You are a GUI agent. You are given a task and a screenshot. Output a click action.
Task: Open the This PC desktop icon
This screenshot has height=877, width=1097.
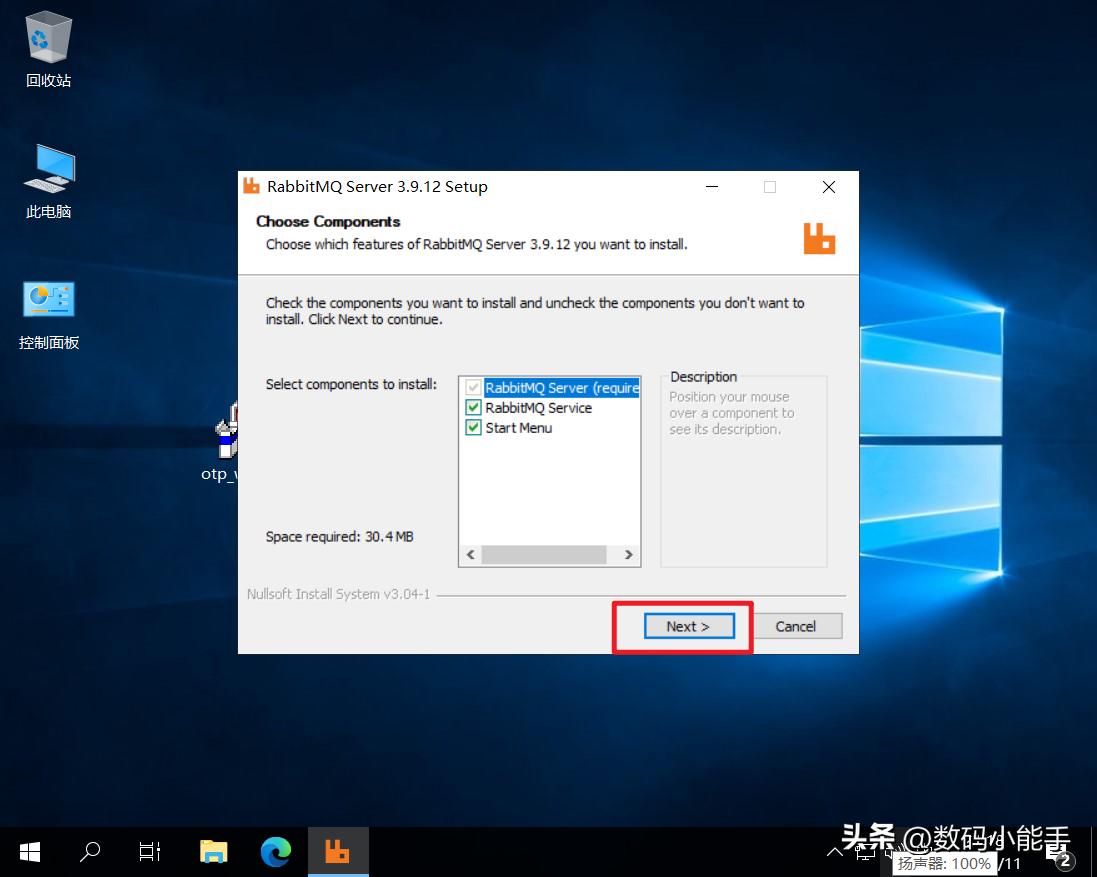tap(48, 171)
